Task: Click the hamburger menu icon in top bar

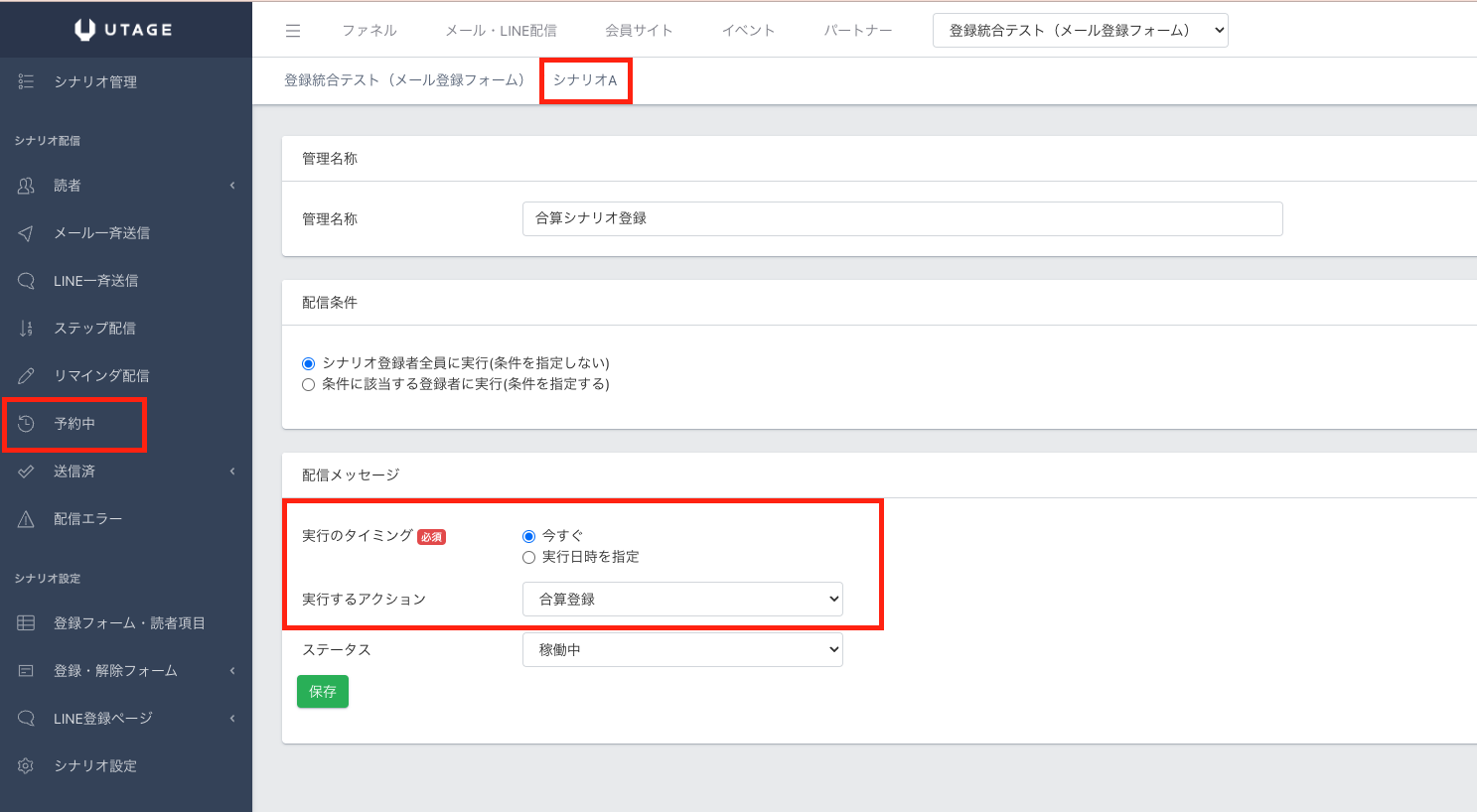Action: pos(293,31)
